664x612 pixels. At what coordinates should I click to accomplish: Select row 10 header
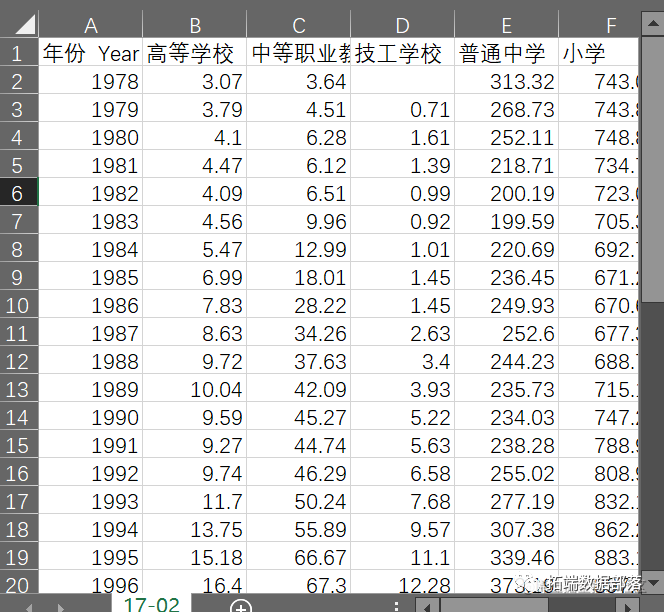[x=19, y=304]
